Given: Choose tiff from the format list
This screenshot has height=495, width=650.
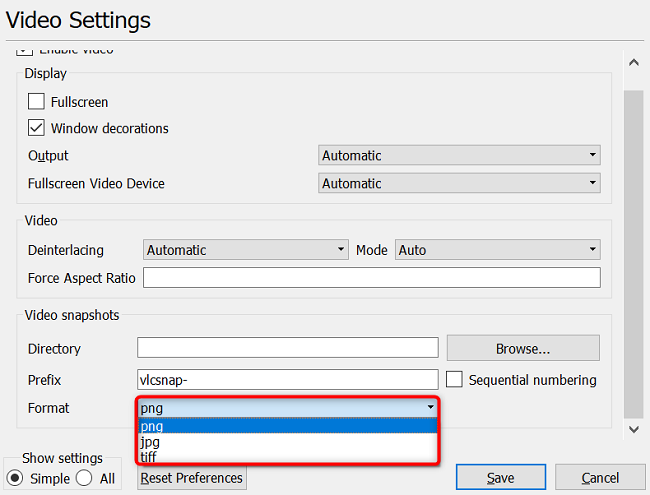Looking at the screenshot, I should pos(287,456).
